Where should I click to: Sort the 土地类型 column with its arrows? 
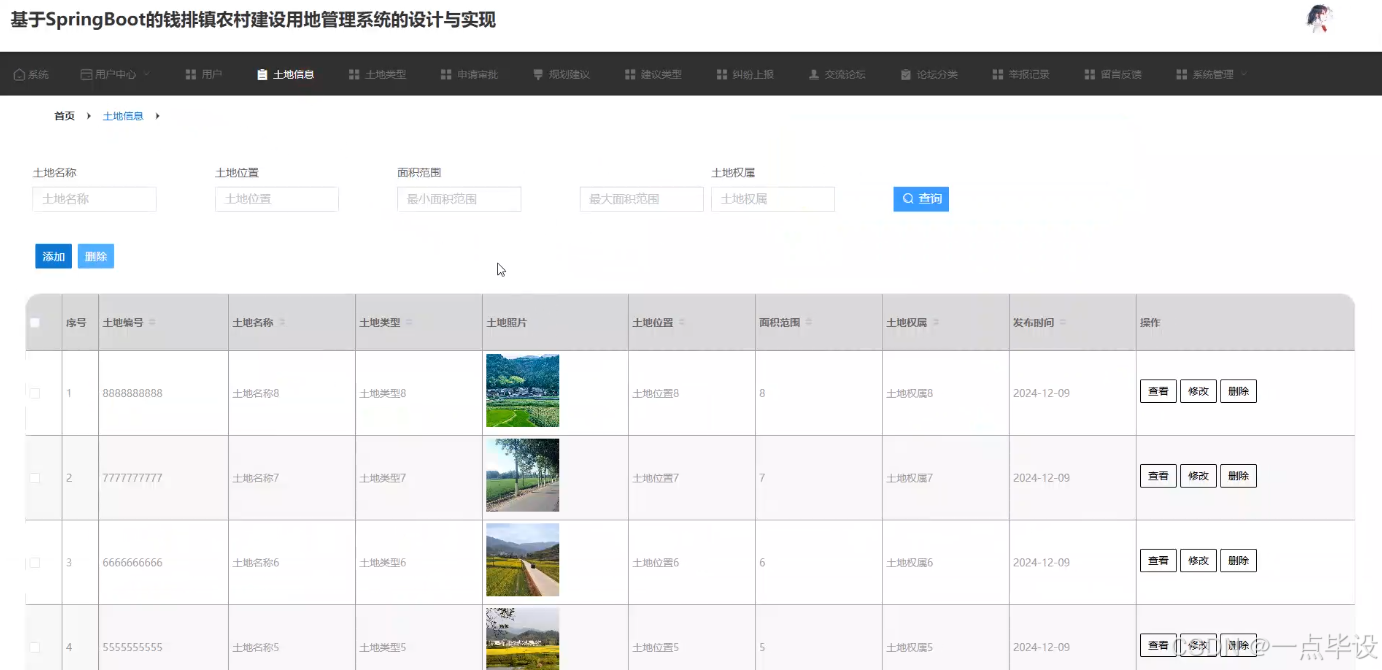[x=409, y=323]
